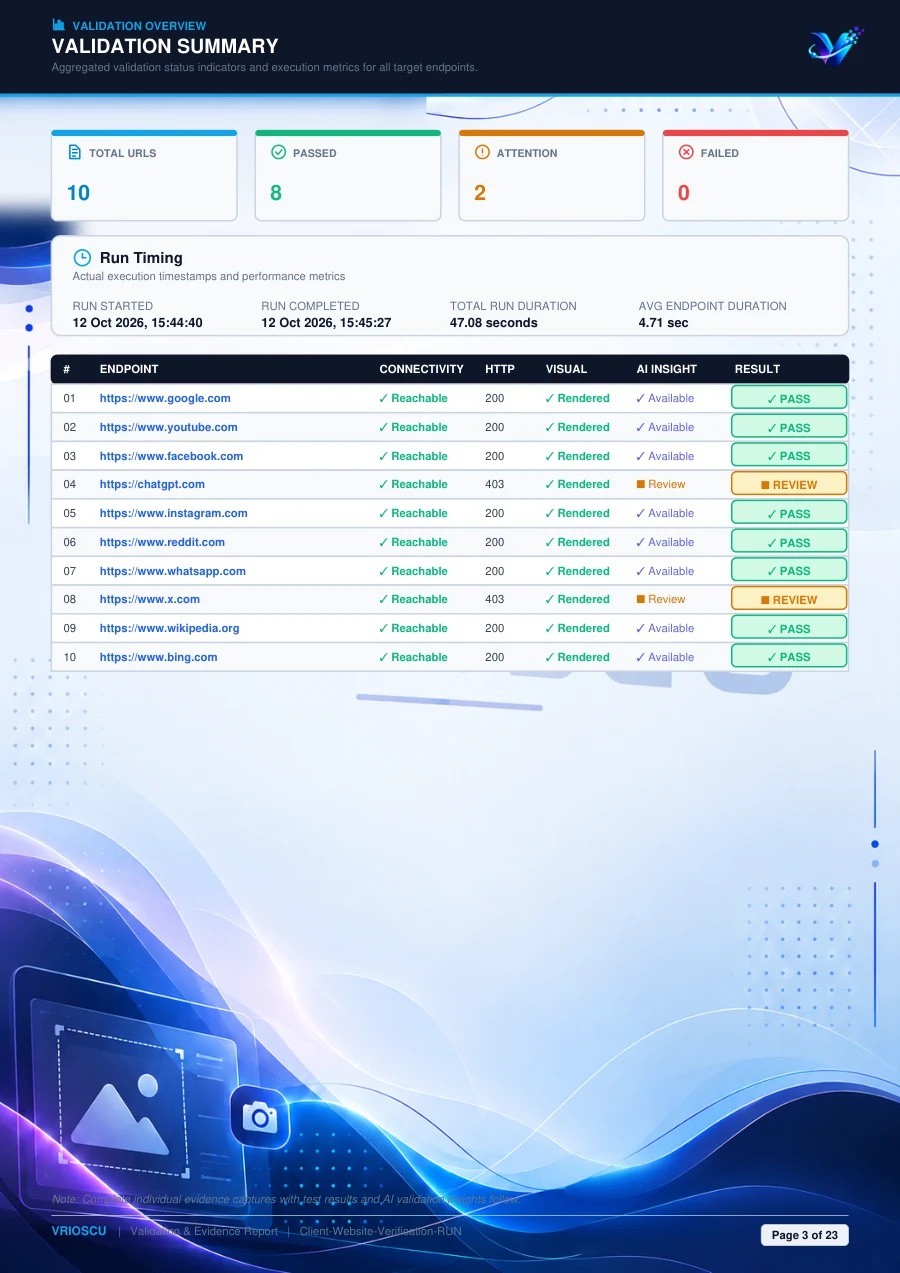
Task: Click Reachable status for google.com
Action: [x=413, y=398]
